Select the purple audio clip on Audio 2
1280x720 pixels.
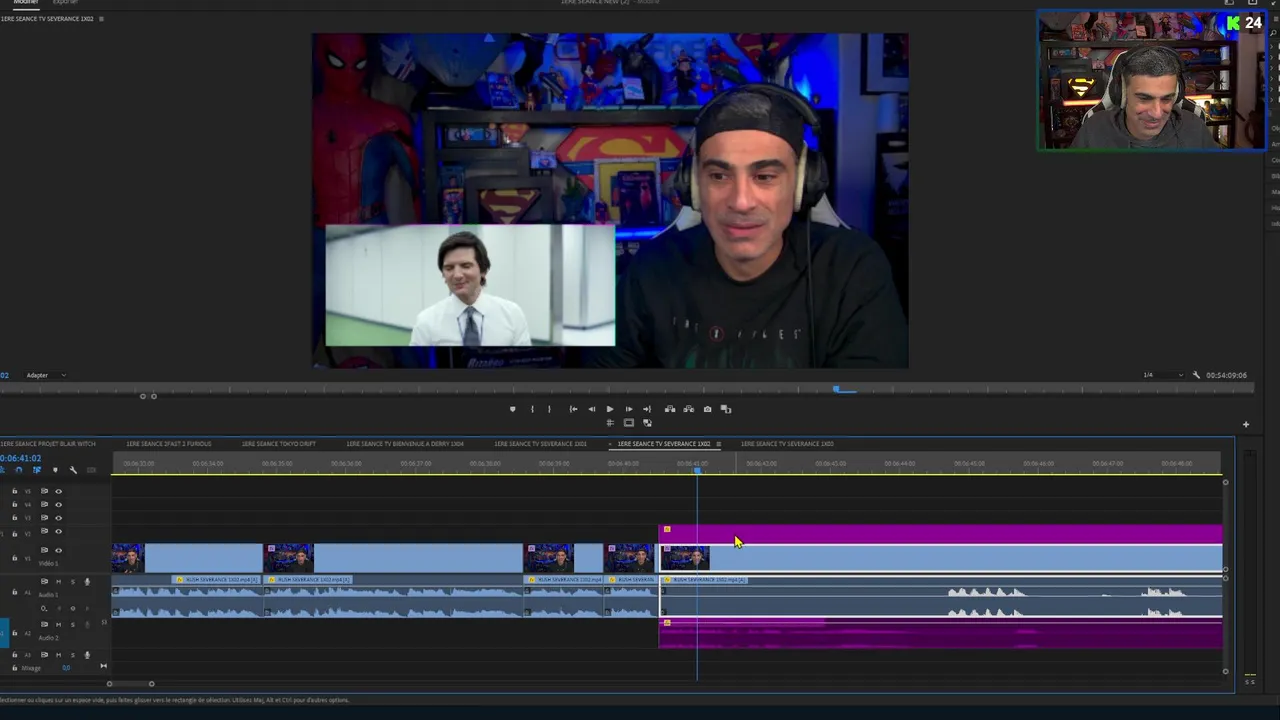coord(940,633)
